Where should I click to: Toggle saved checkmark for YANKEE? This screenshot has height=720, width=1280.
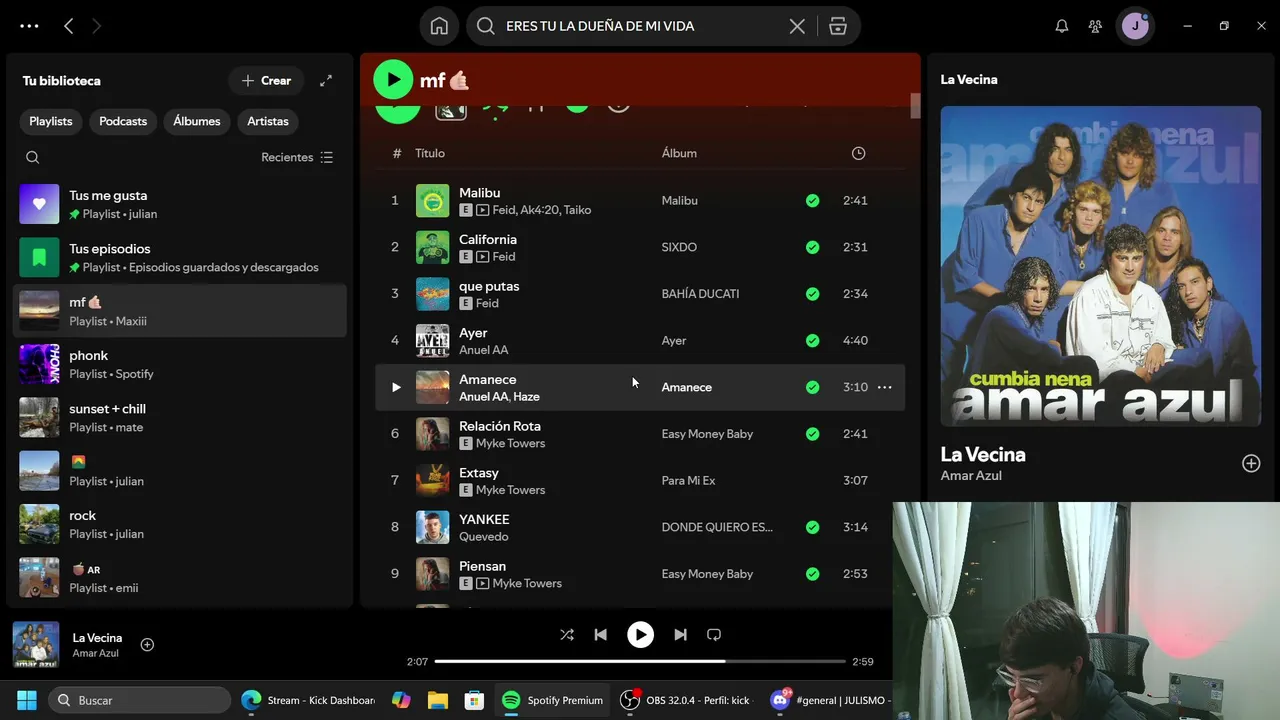(x=812, y=527)
